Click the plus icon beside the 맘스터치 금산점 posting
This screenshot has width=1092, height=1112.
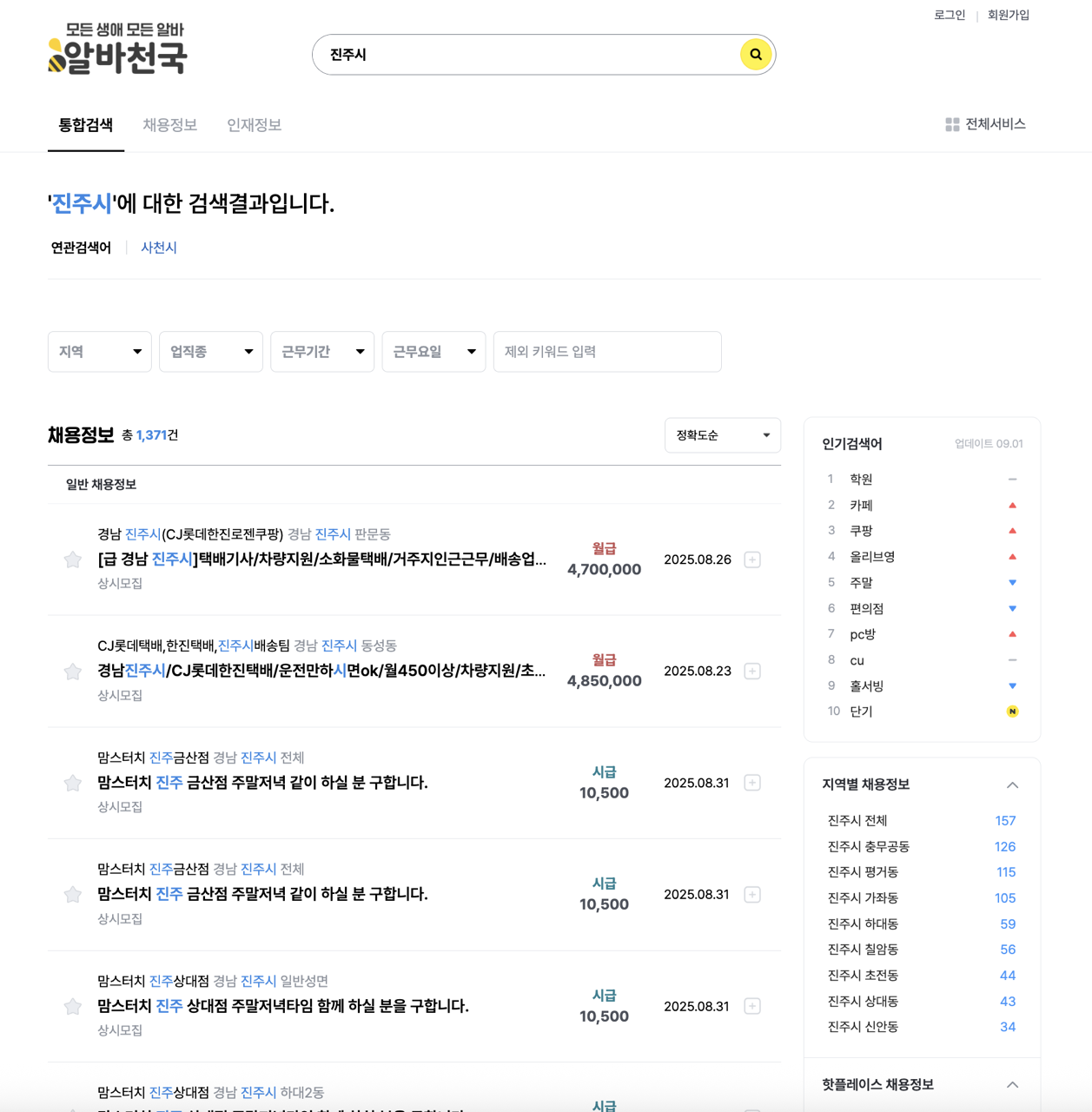click(x=751, y=783)
